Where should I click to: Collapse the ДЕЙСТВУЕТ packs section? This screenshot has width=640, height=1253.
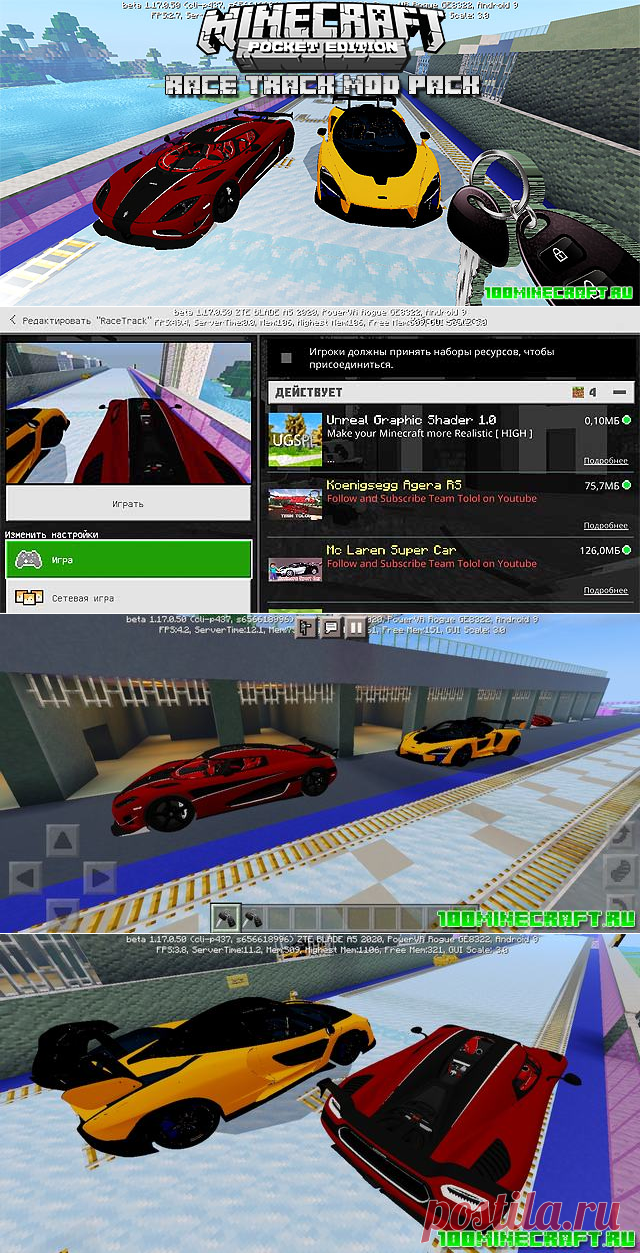click(x=622, y=392)
